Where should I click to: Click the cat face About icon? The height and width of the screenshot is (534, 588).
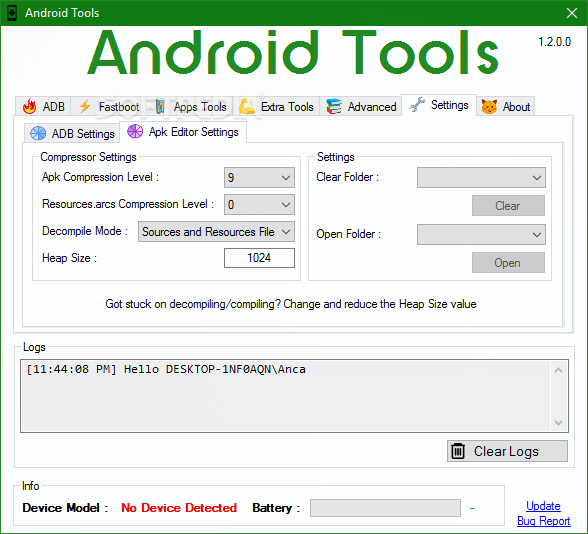[x=489, y=107]
